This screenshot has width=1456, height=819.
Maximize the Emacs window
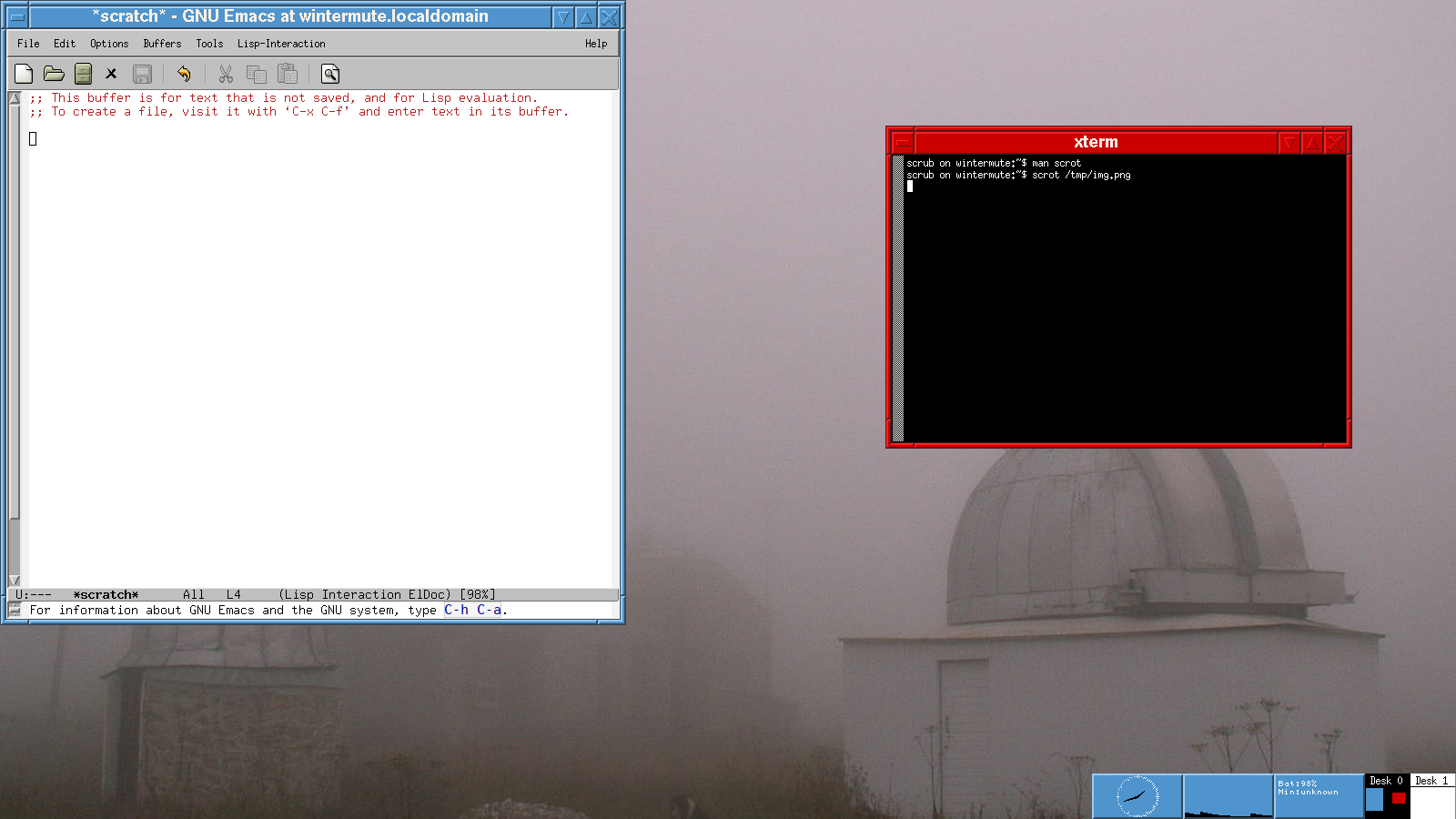click(586, 16)
